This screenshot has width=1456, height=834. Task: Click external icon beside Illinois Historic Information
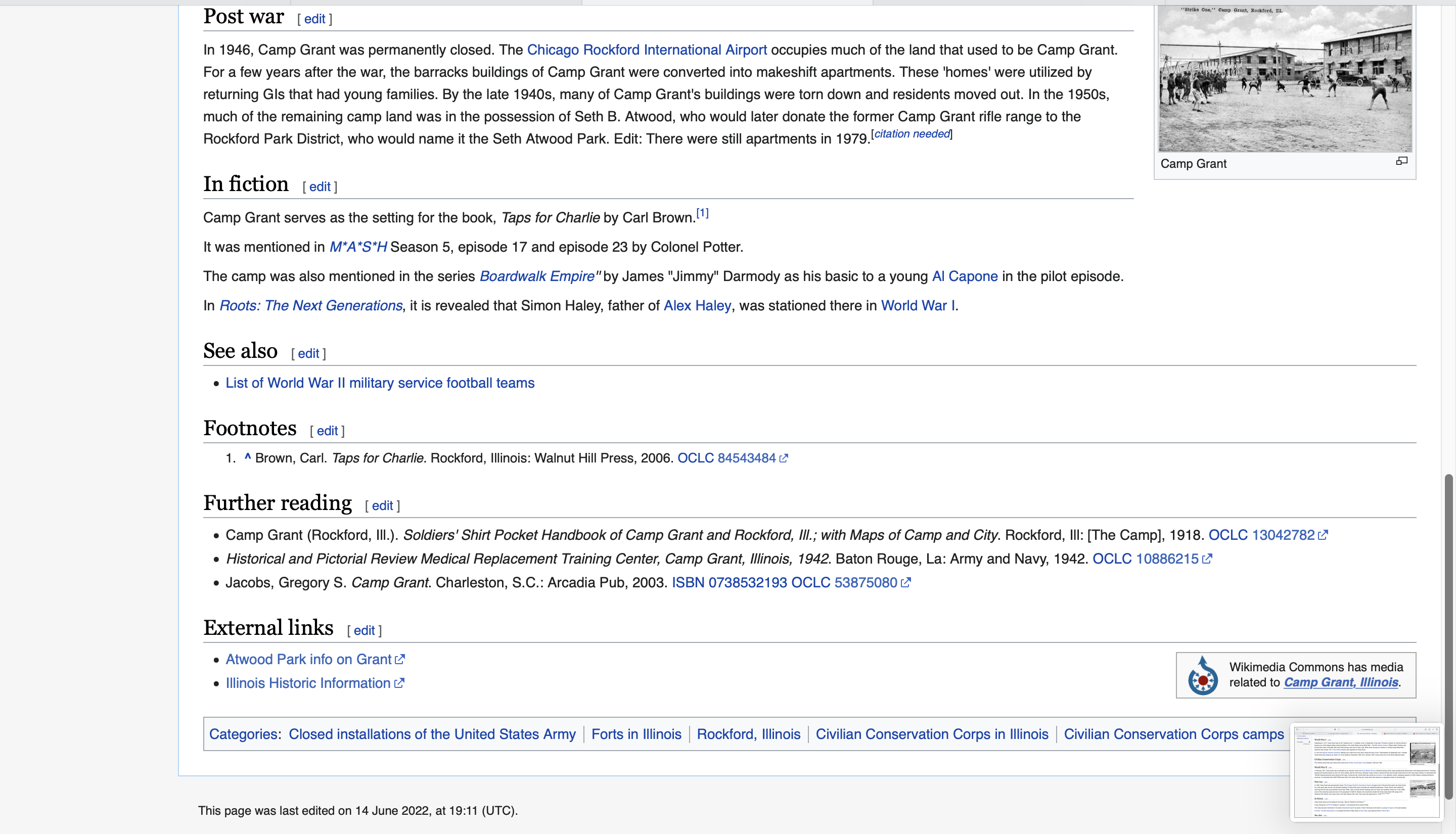click(x=399, y=683)
